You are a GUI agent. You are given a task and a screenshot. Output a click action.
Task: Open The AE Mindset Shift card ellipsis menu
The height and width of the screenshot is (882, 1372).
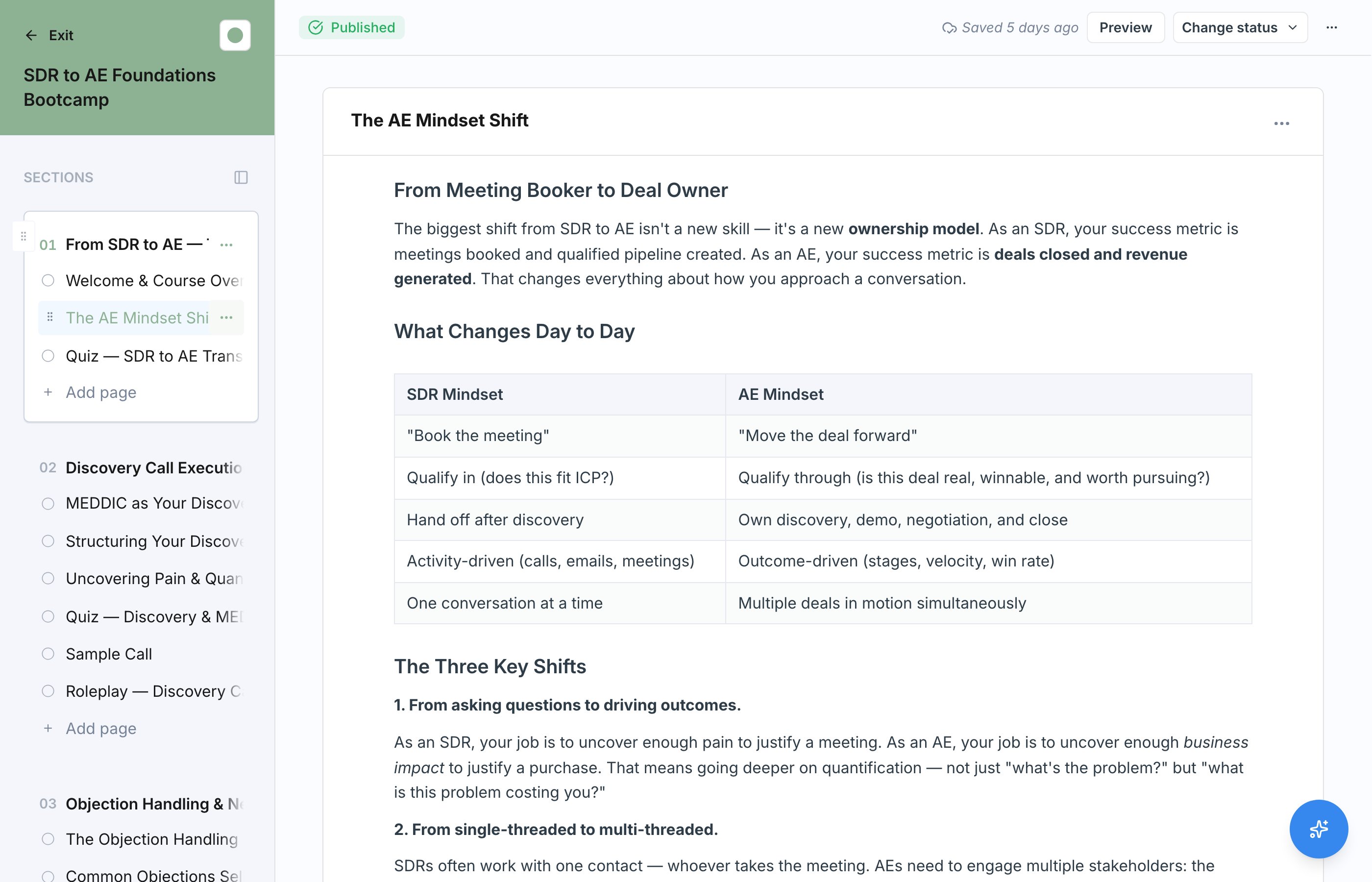(1281, 123)
